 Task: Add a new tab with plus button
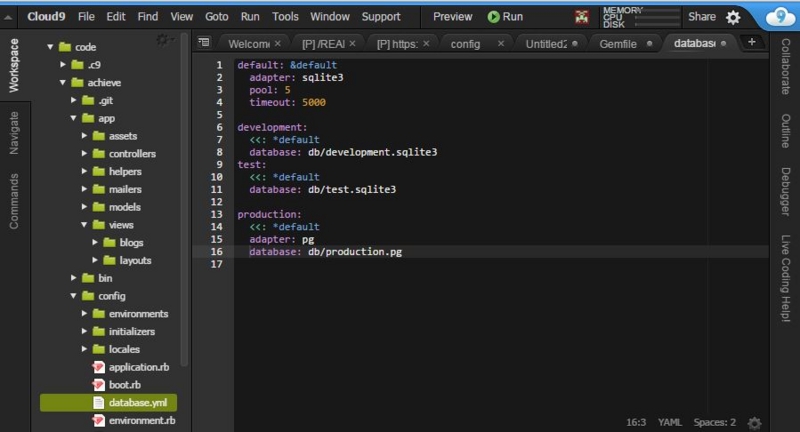(x=752, y=42)
